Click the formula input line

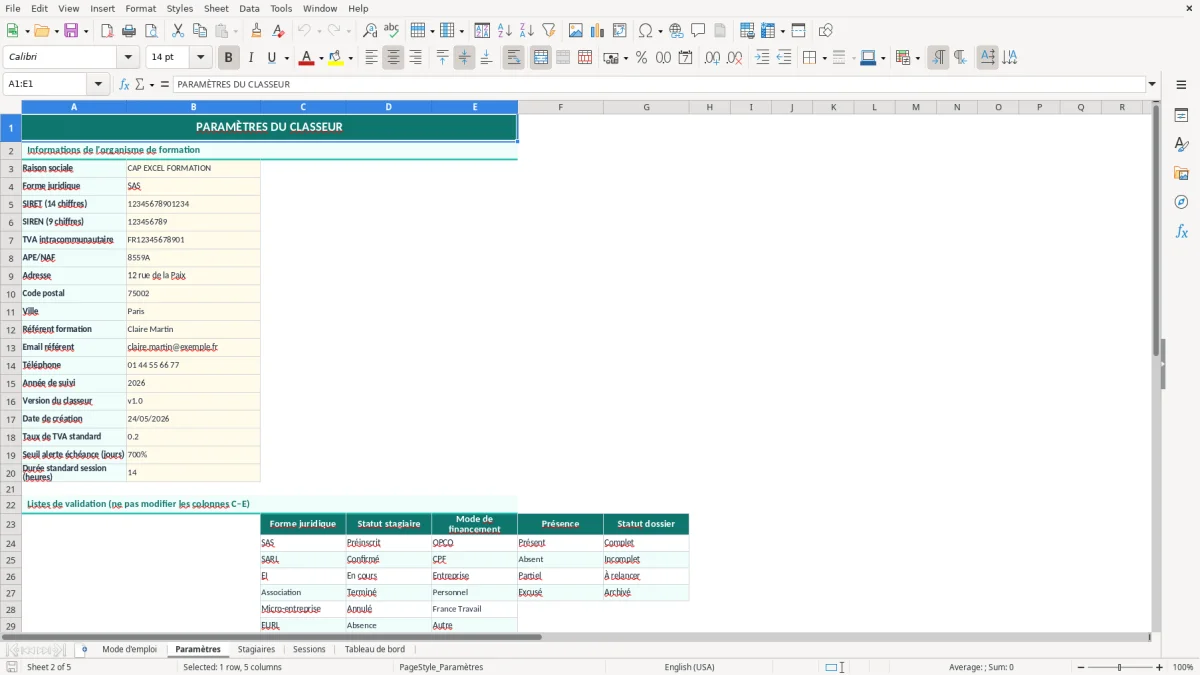[658, 84]
